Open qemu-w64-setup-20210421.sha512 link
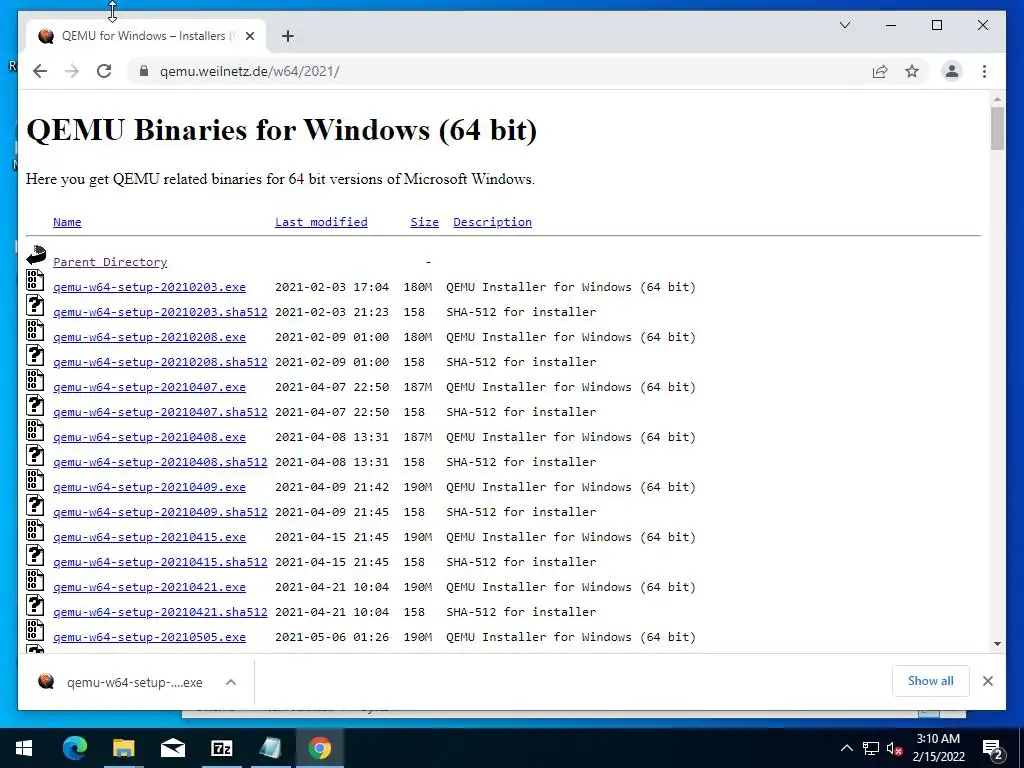 (x=160, y=612)
